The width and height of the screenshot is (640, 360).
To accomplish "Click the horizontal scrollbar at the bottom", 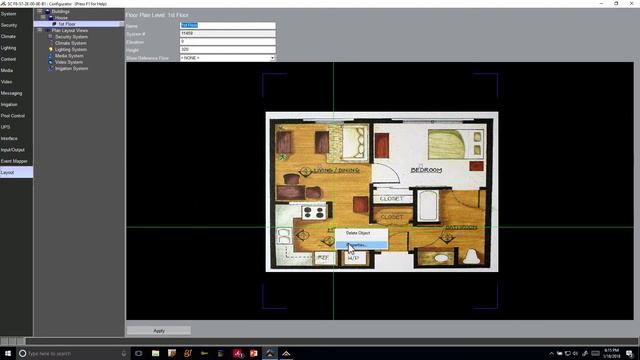I will 331,341.
